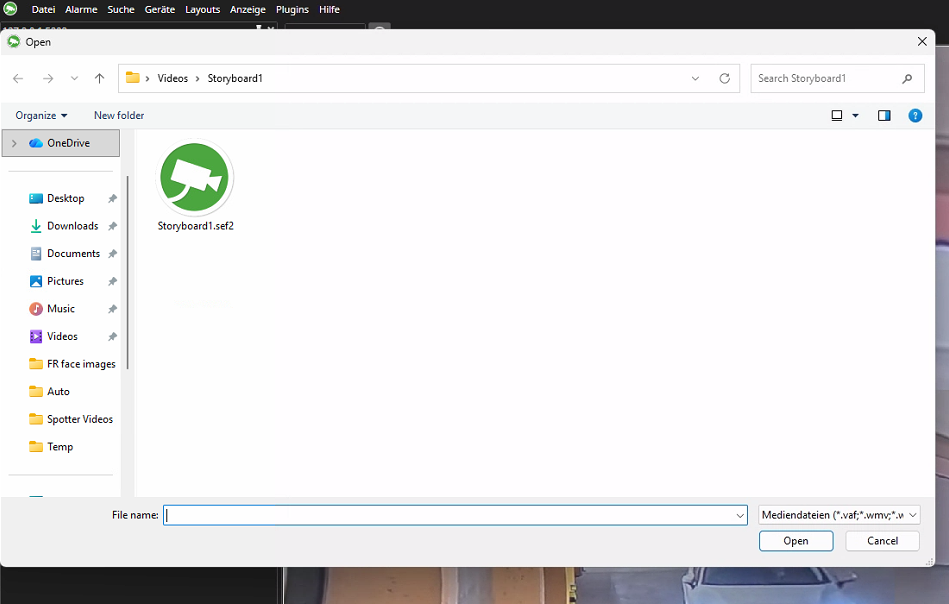Screen dimensions: 949x604
Task: Open the Anzeige menu
Action: tap(248, 10)
